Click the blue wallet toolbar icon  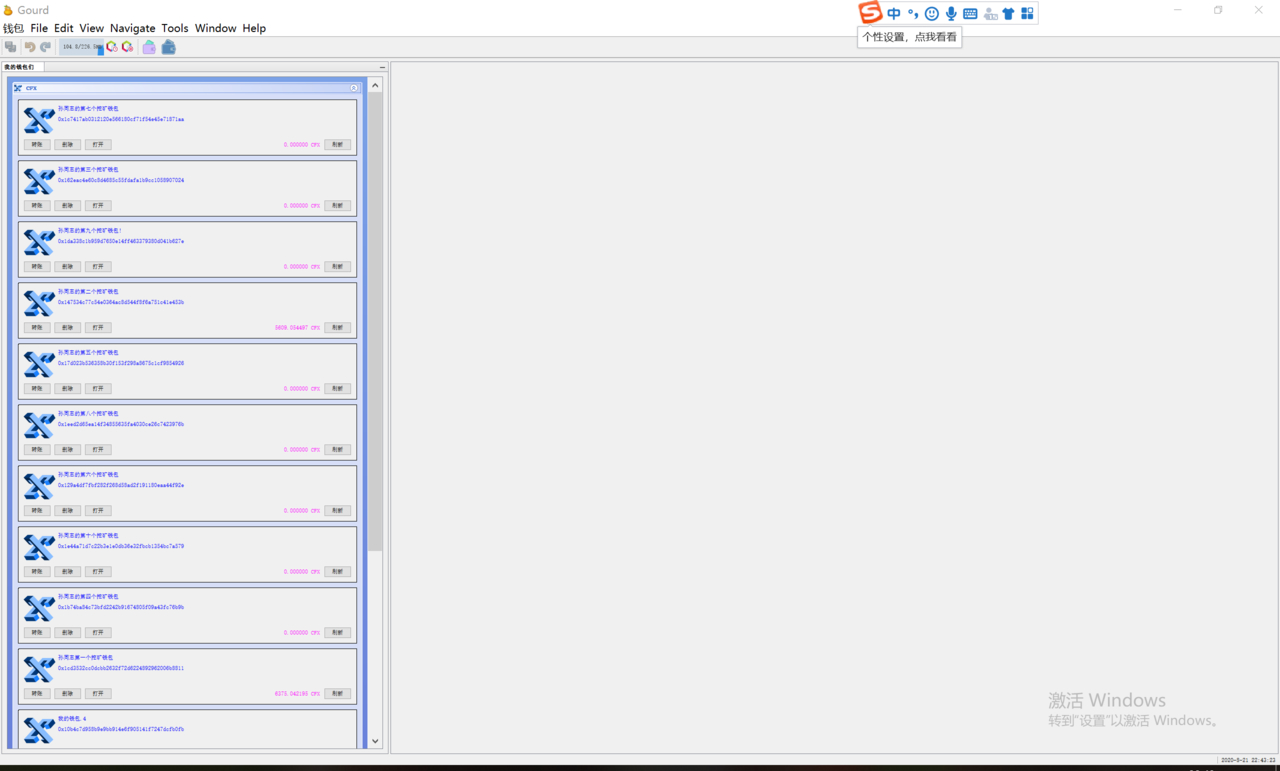click(169, 47)
